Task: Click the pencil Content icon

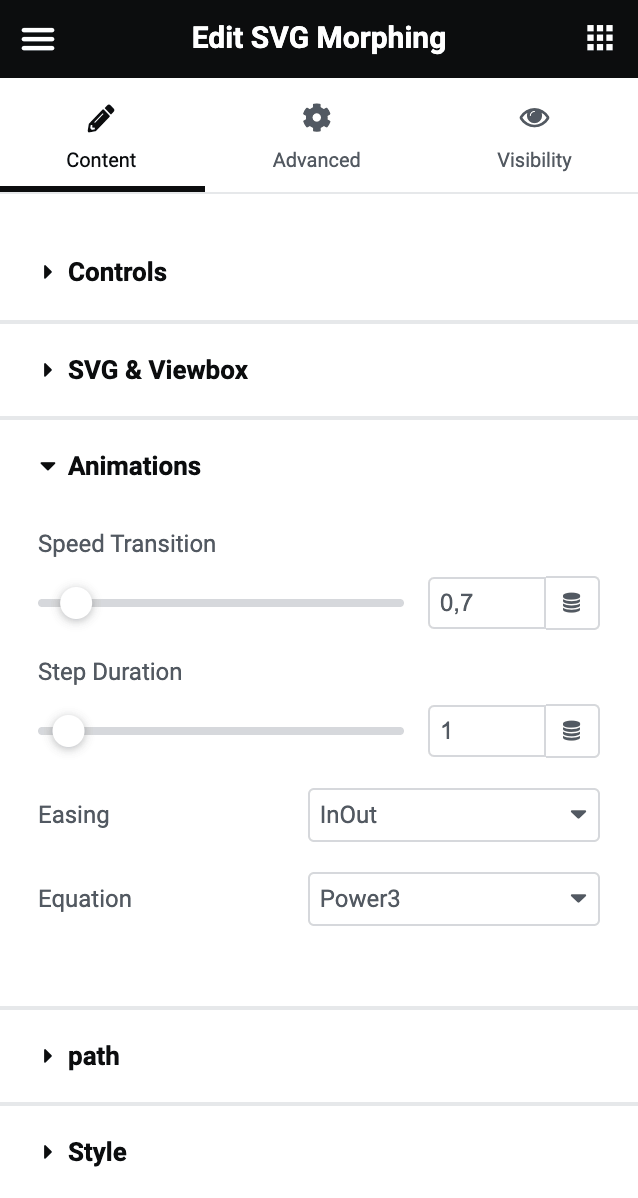Action: click(x=101, y=119)
